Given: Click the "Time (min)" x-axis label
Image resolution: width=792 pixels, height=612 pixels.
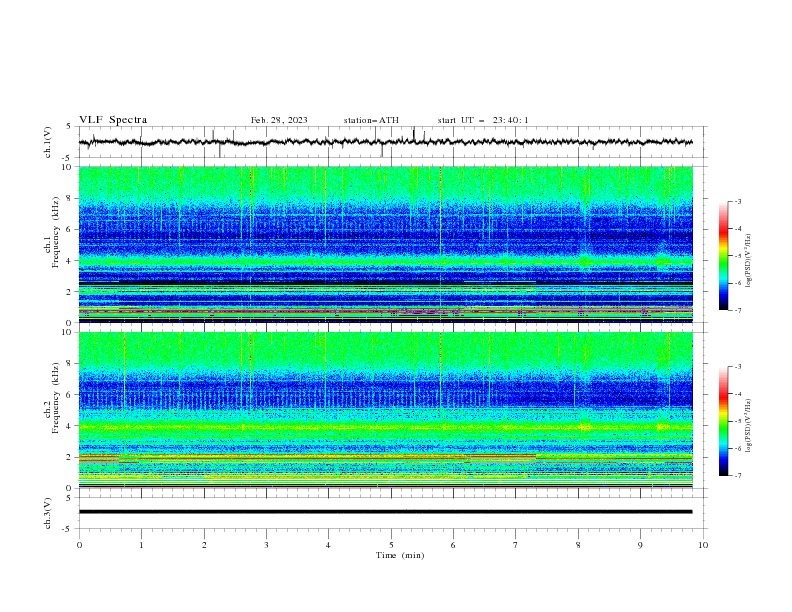Looking at the screenshot, I should [400, 555].
